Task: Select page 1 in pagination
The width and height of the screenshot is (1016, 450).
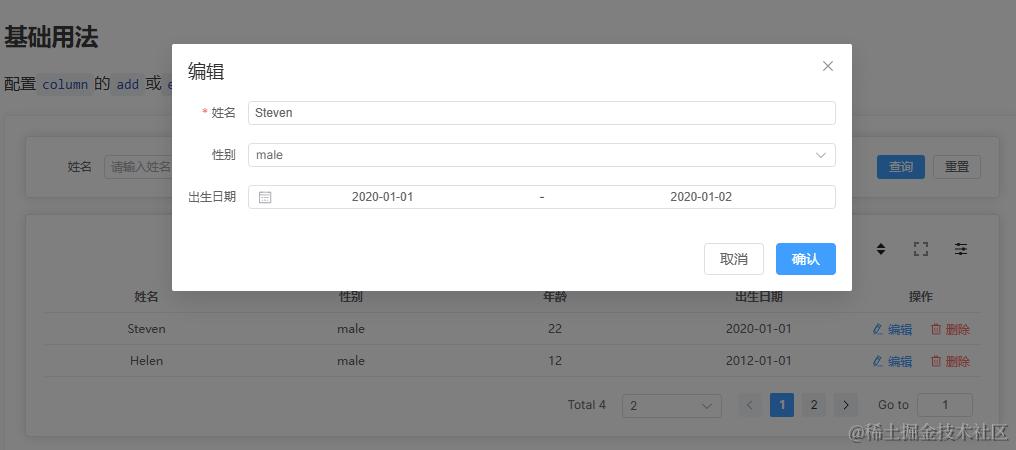Action: tap(782, 405)
